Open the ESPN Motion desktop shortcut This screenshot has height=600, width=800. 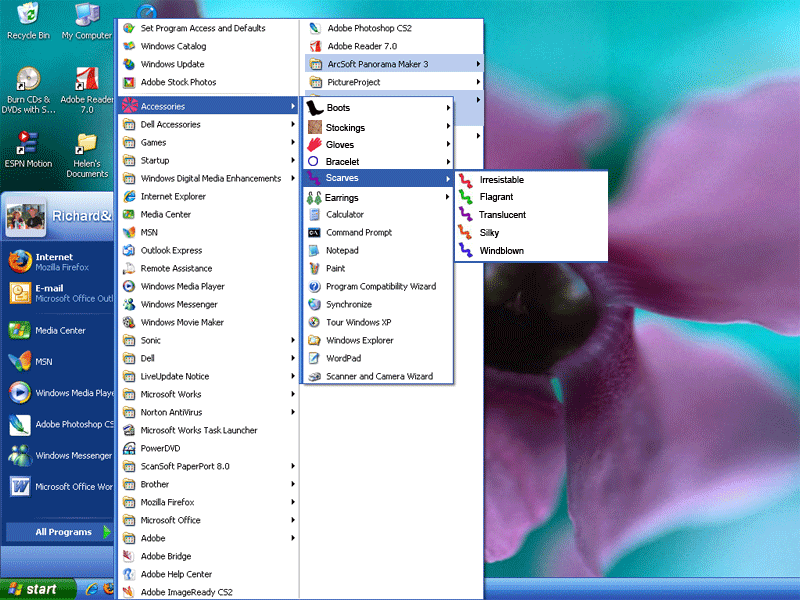(28, 149)
